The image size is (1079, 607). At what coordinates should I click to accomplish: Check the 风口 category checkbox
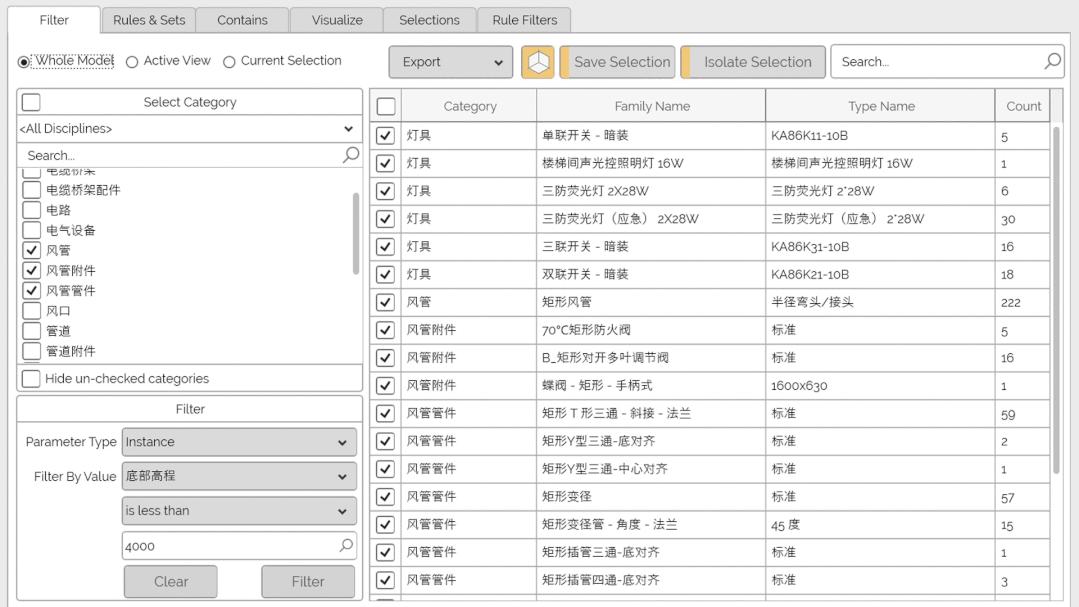31,310
